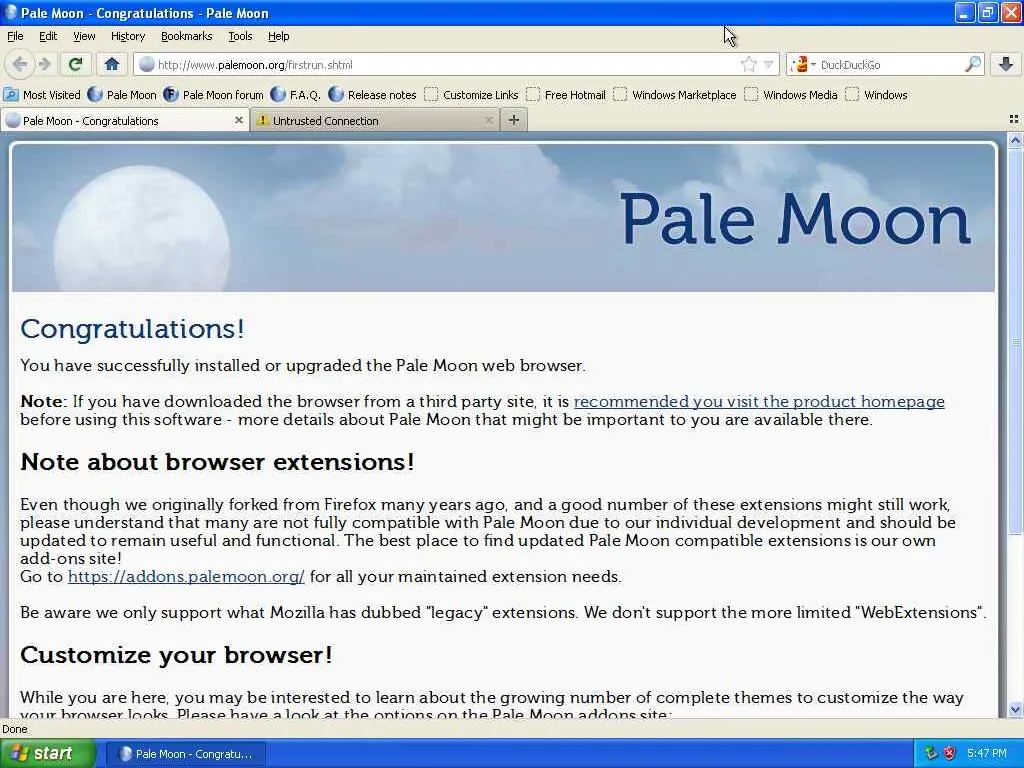Screen dimensions: 1024x768
Task: Open the Release notes bookmark
Action: (372, 95)
